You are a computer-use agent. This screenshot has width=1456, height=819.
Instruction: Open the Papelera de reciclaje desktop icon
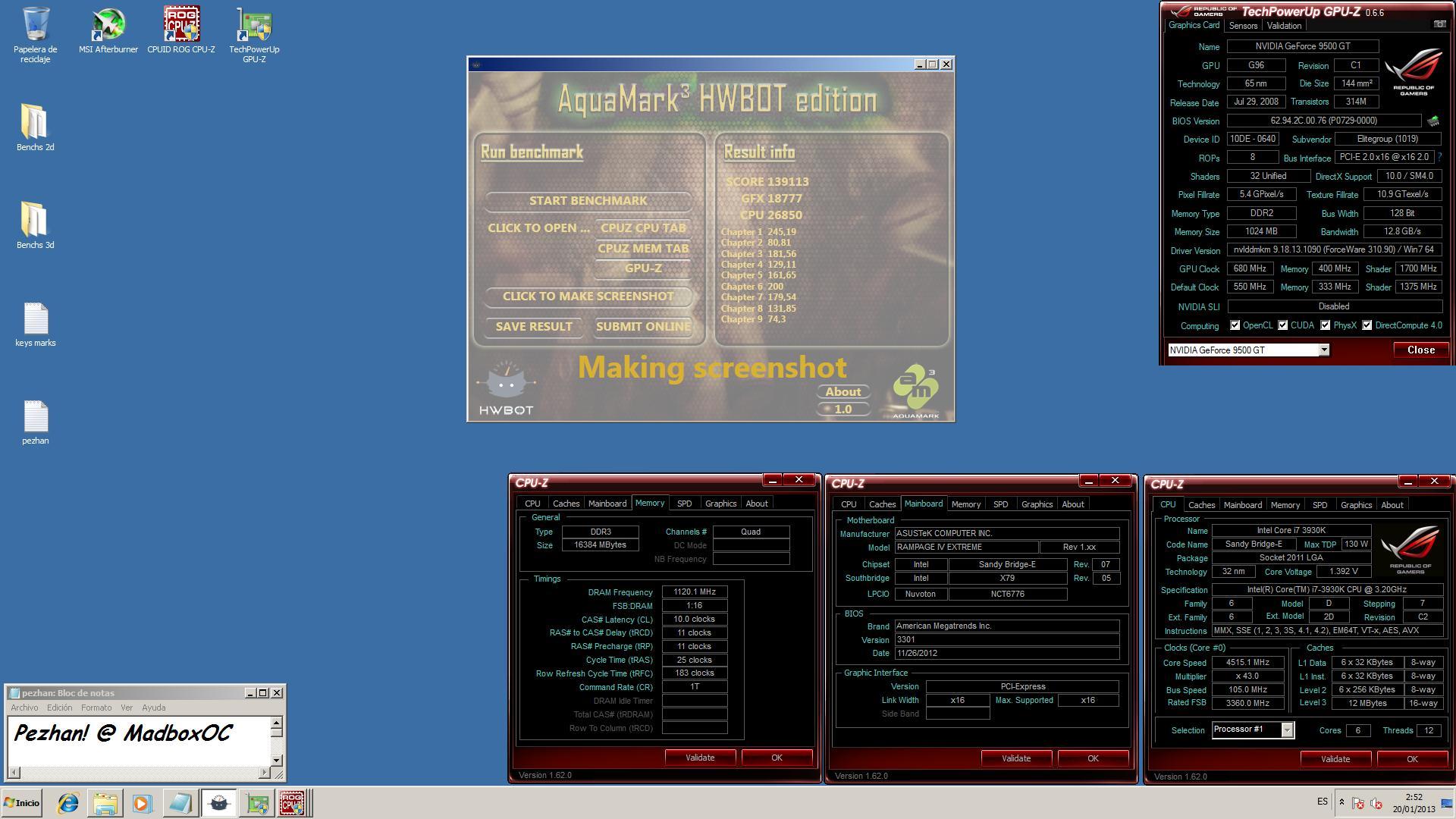[36, 35]
